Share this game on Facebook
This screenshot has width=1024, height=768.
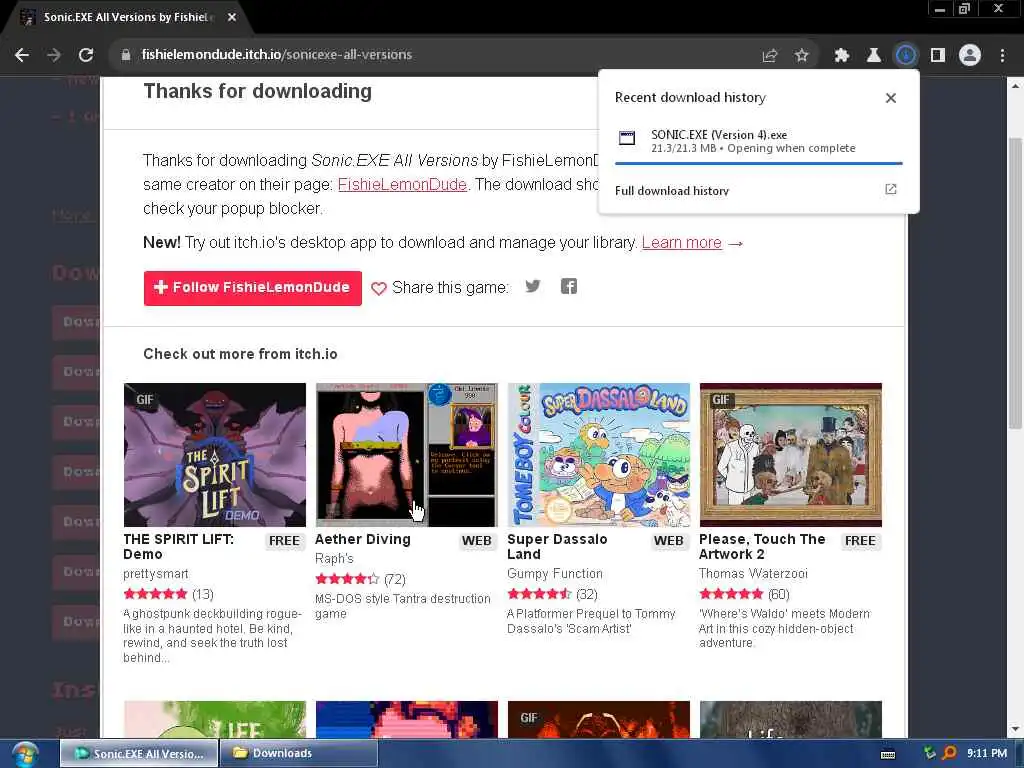pos(569,287)
